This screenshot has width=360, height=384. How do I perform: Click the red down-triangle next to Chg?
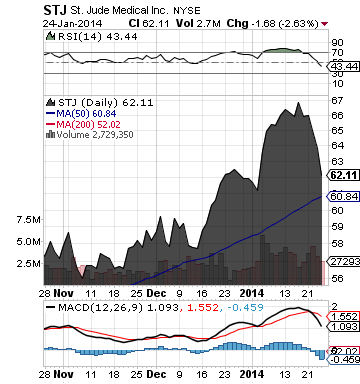[x=325, y=24]
